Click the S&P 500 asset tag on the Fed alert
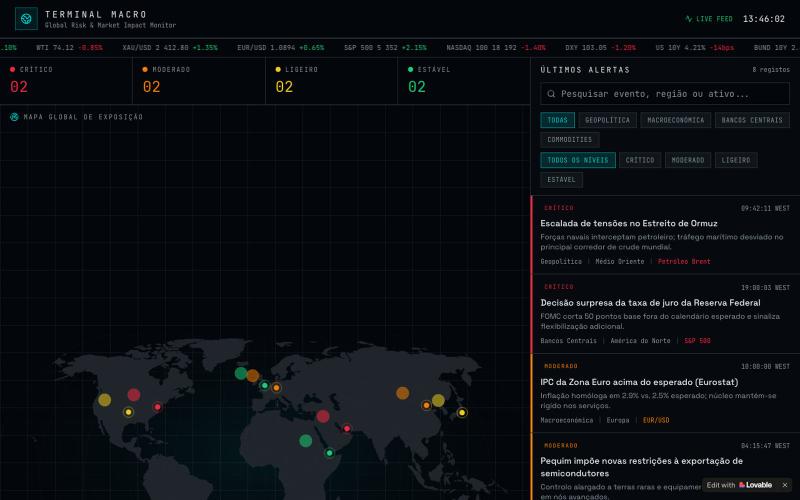 pos(697,341)
